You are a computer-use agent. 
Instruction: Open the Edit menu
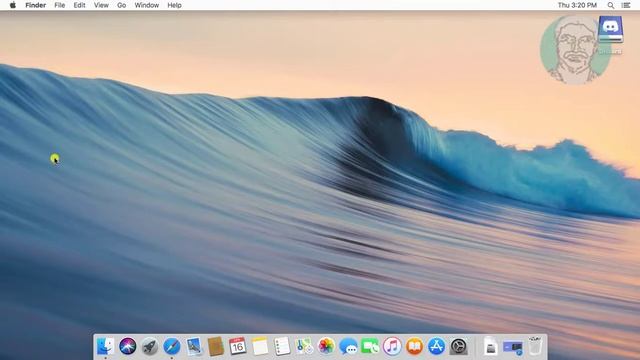pos(80,5)
